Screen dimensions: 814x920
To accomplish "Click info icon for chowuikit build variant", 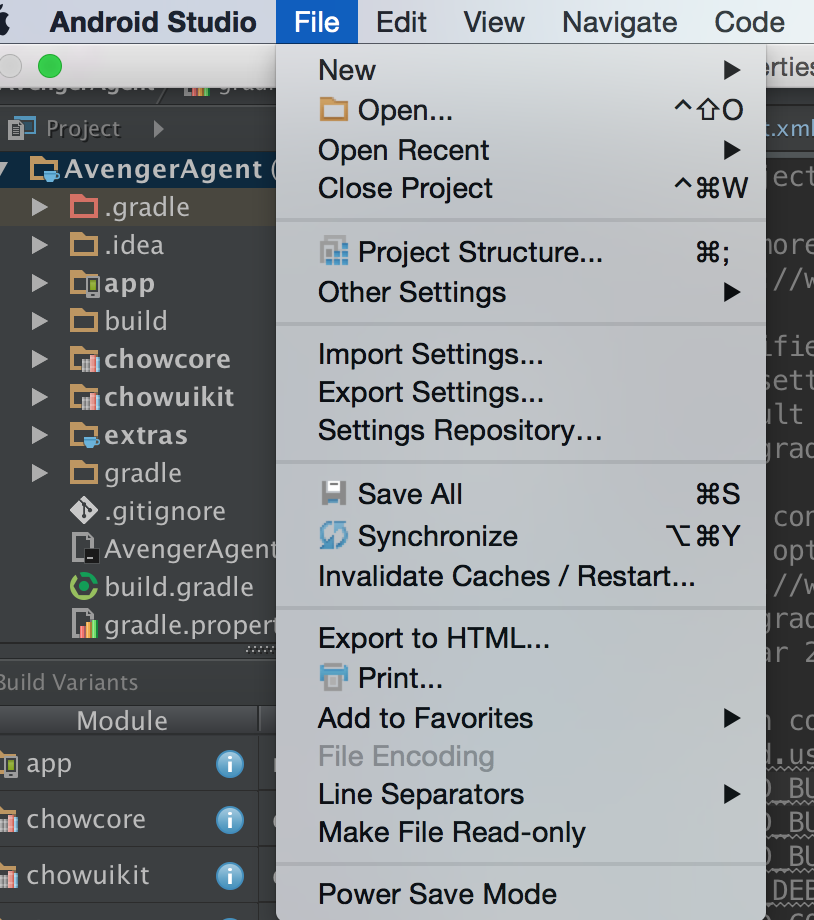I will click(229, 876).
